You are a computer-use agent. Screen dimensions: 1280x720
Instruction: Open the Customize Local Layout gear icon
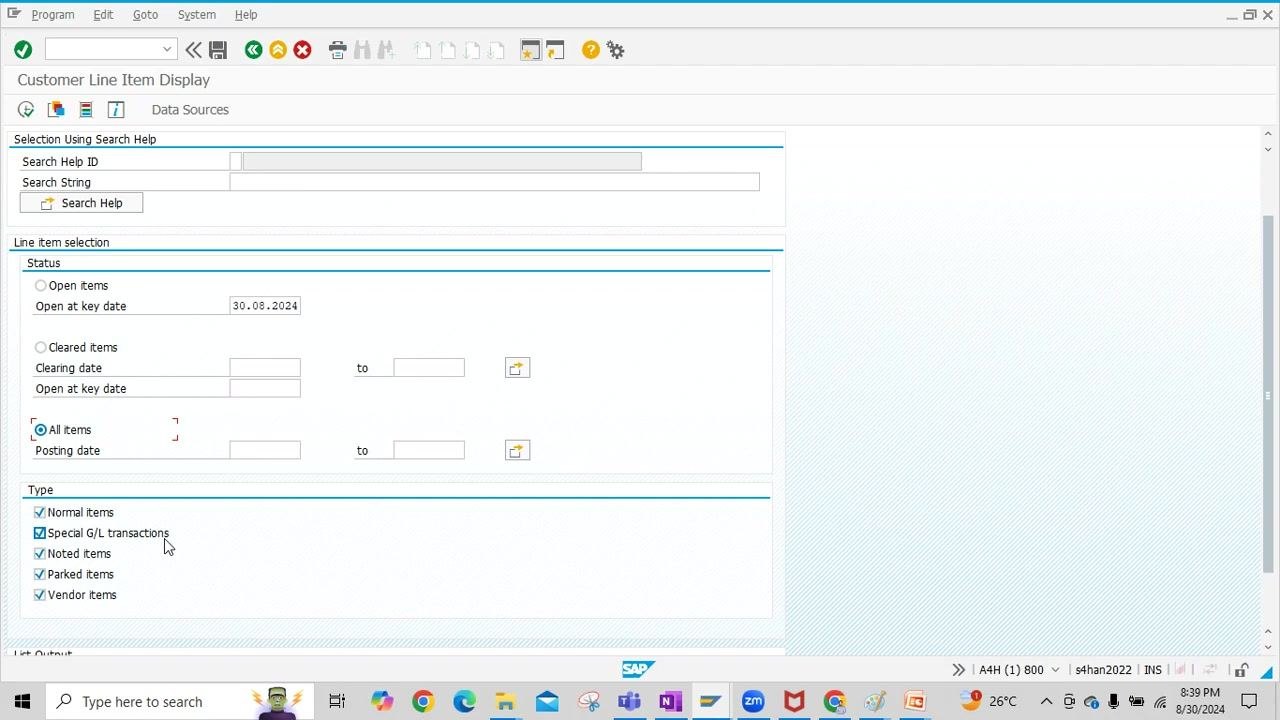(616, 50)
